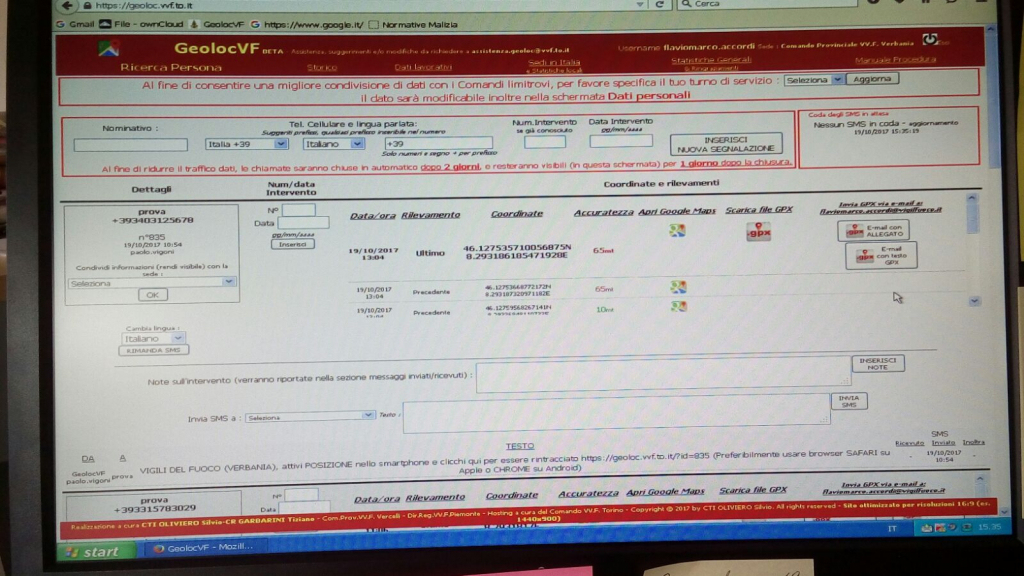Open Google Maps for the first Precedente row
Image resolution: width=1024 pixels, height=576 pixels.
[679, 287]
